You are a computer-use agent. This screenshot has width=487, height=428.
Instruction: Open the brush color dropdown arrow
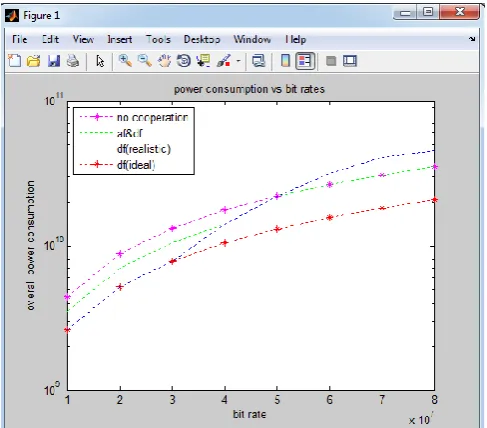coord(238,61)
